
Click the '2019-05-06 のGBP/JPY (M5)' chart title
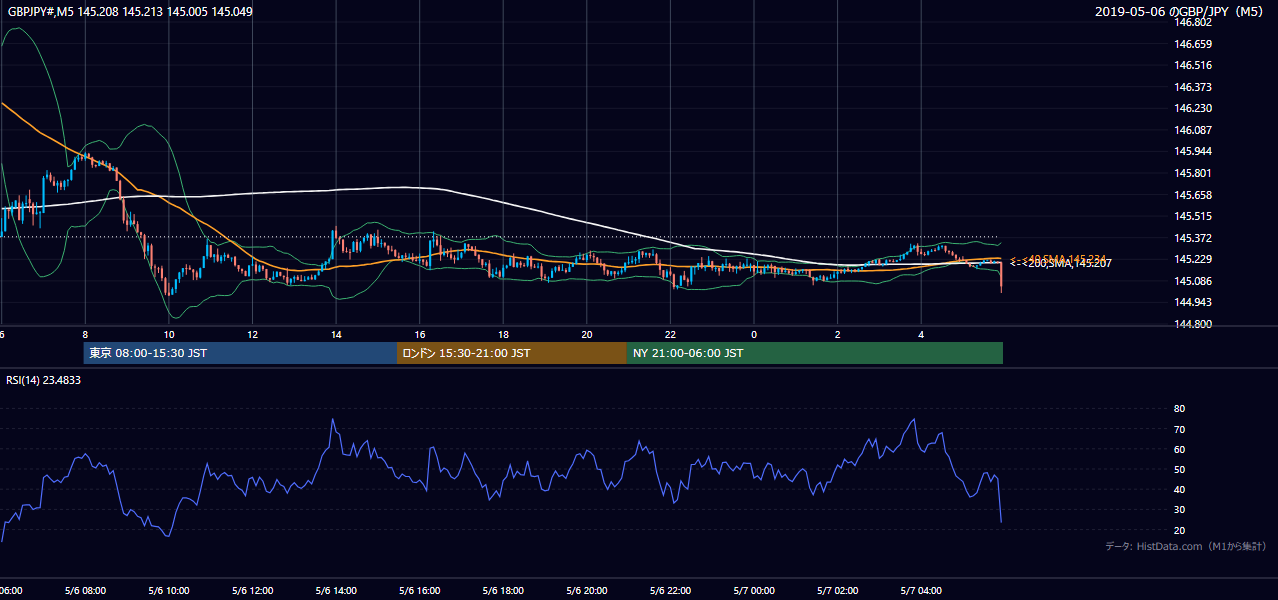tap(1180, 12)
